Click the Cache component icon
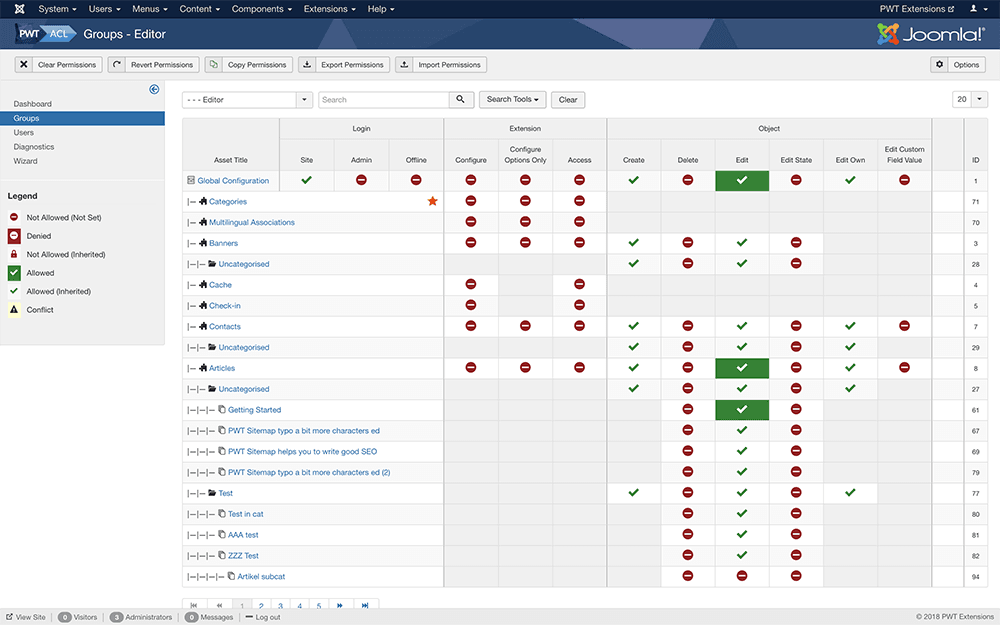The width and height of the screenshot is (1000, 625). 203,284
